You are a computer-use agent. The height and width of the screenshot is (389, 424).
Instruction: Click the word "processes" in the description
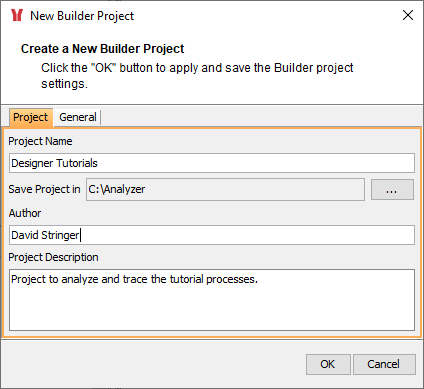coord(231,279)
